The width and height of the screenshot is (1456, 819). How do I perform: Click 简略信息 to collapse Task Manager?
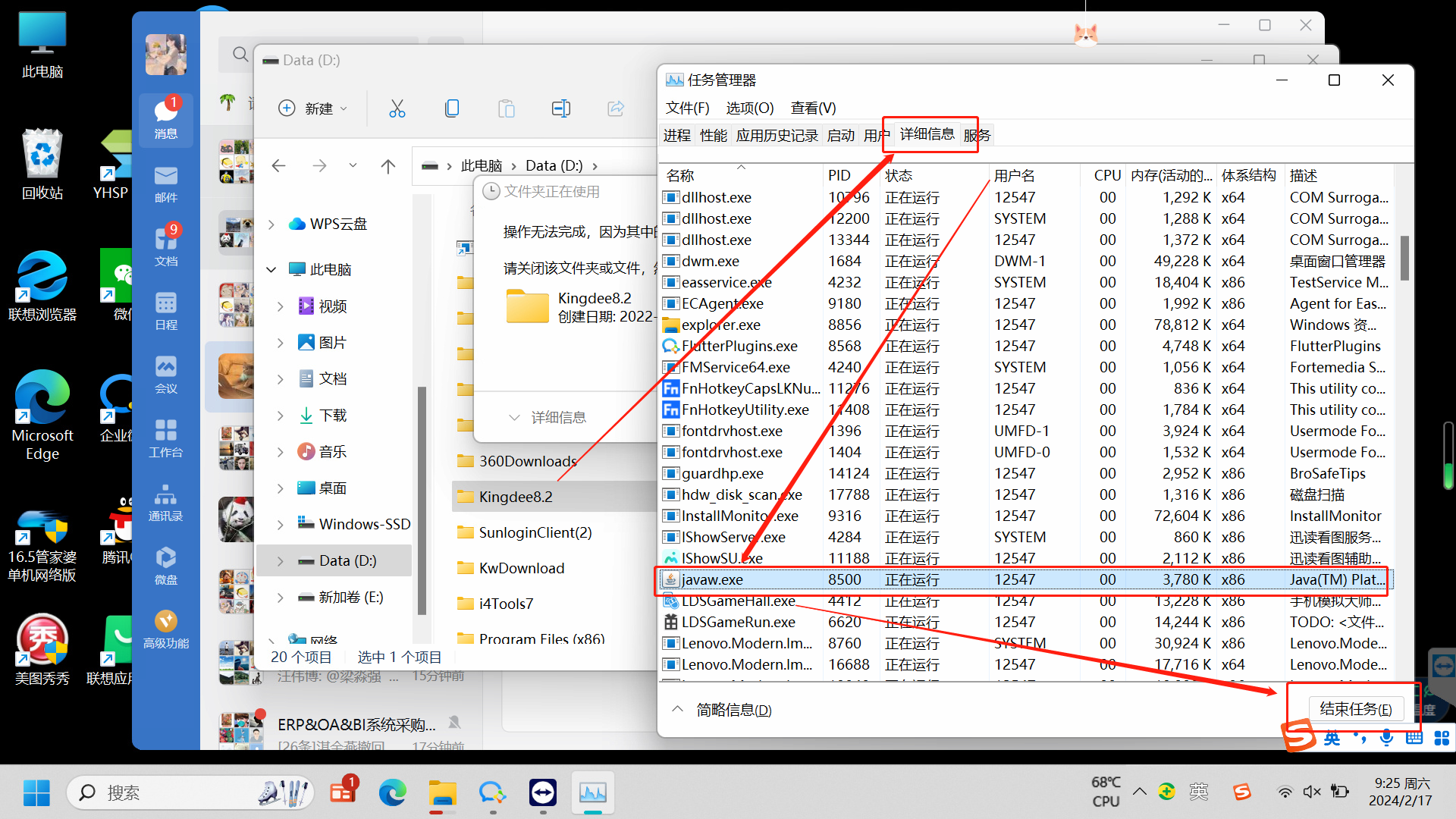point(733,710)
